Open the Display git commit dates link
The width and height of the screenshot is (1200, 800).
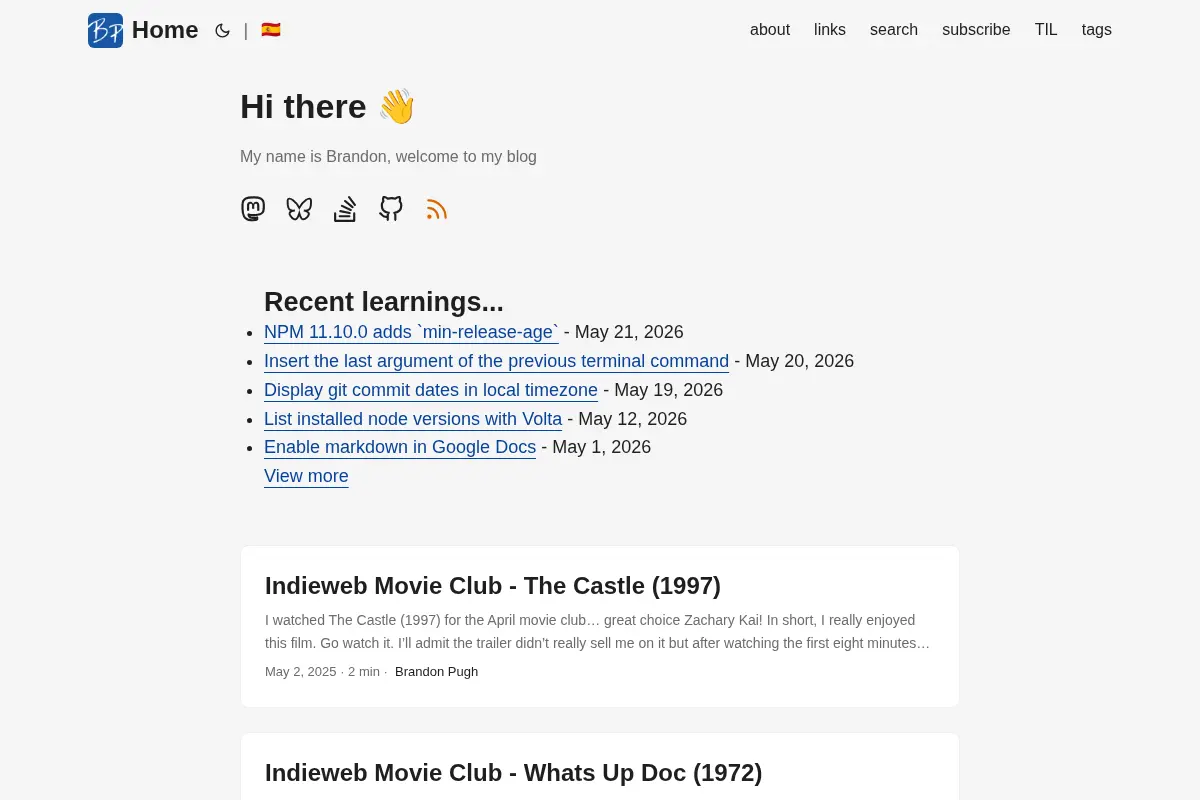(431, 390)
